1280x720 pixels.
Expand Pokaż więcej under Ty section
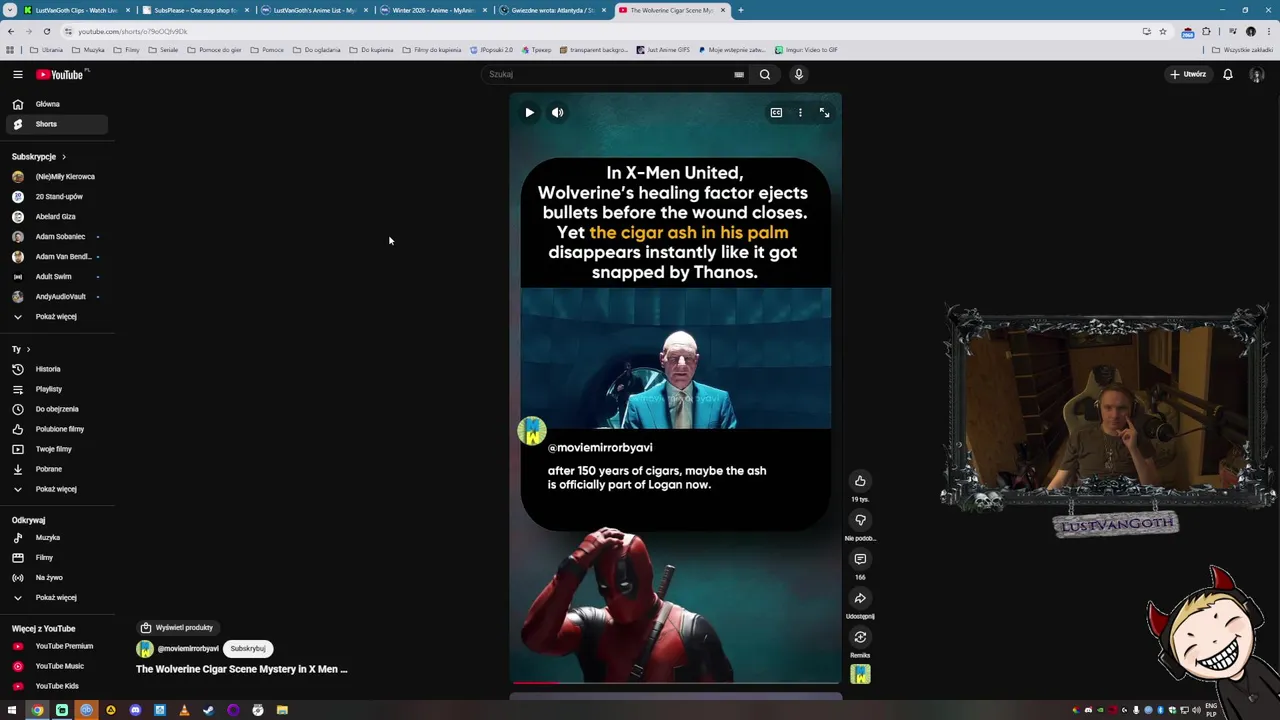56,489
